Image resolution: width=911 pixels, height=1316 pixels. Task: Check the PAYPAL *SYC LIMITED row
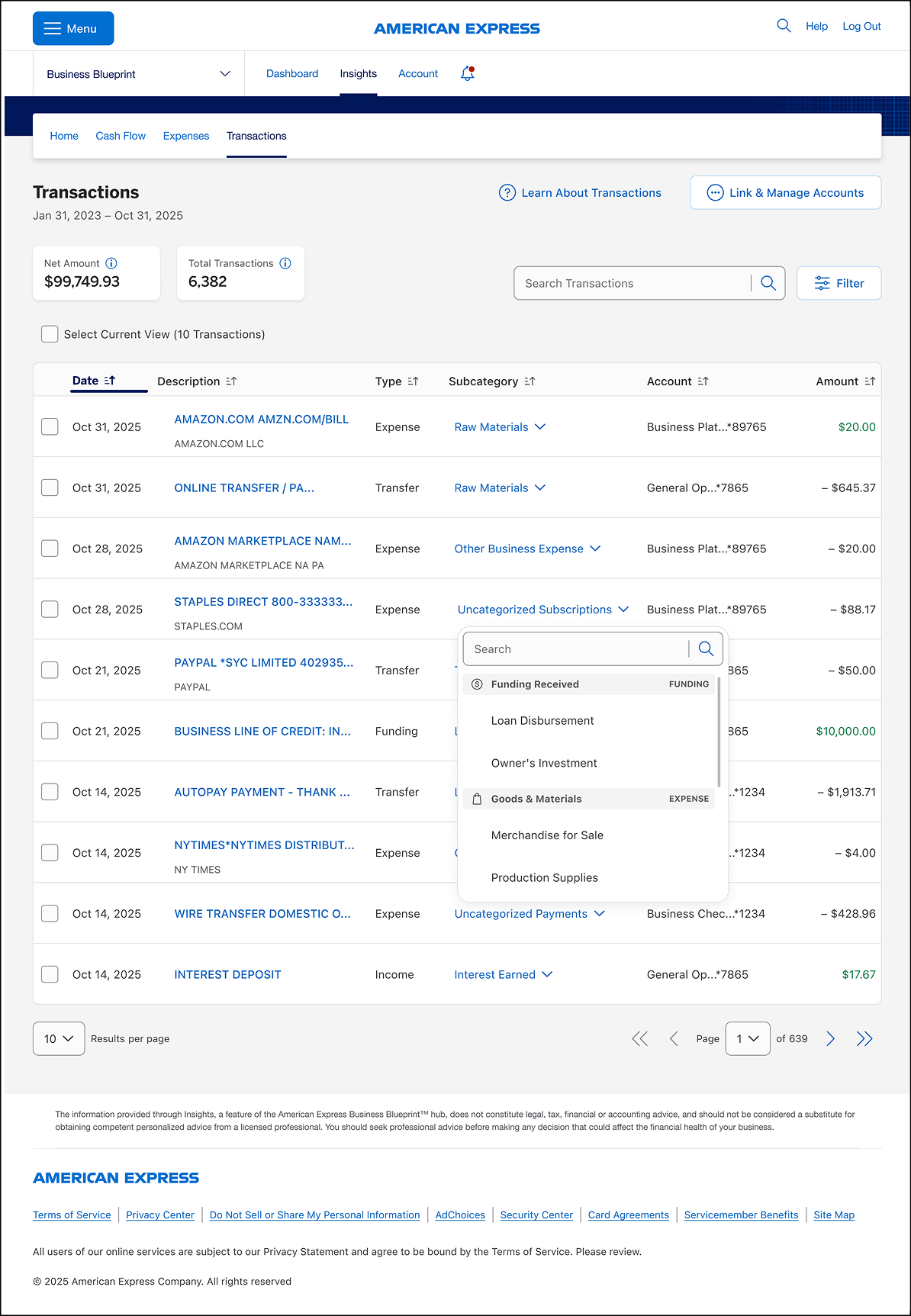tap(50, 670)
